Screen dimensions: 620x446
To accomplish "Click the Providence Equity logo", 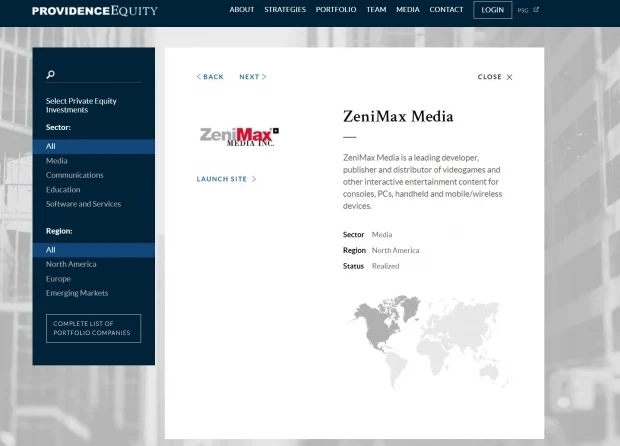I will (95, 11).
